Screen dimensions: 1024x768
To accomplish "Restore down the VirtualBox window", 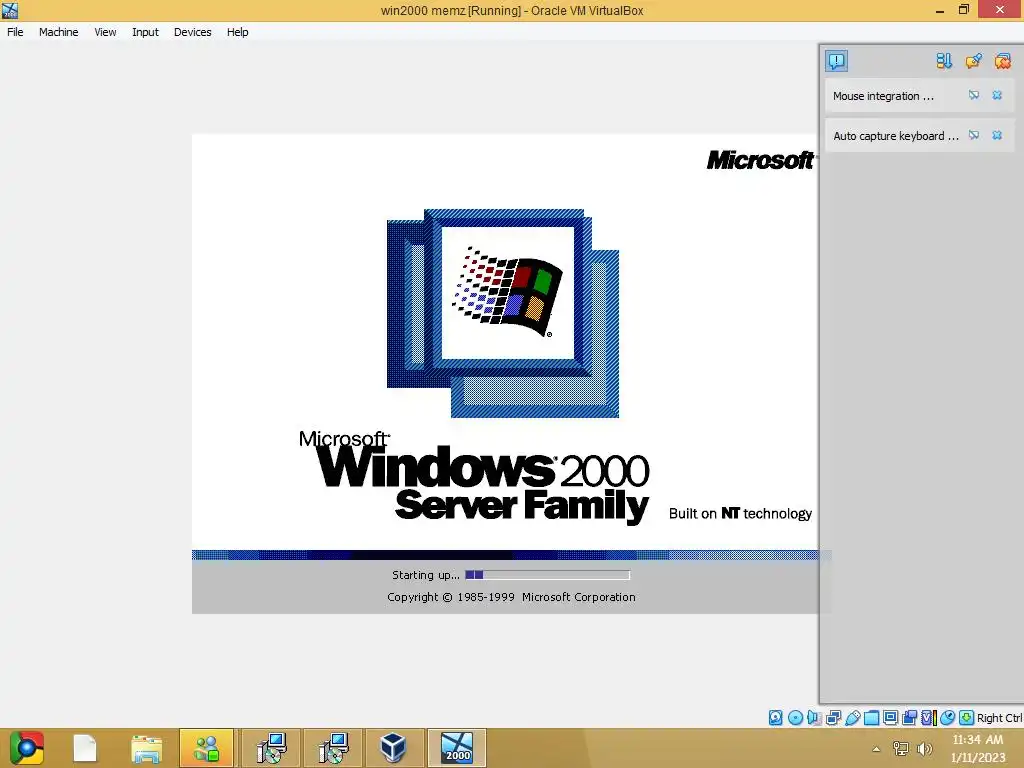I will tap(964, 10).
